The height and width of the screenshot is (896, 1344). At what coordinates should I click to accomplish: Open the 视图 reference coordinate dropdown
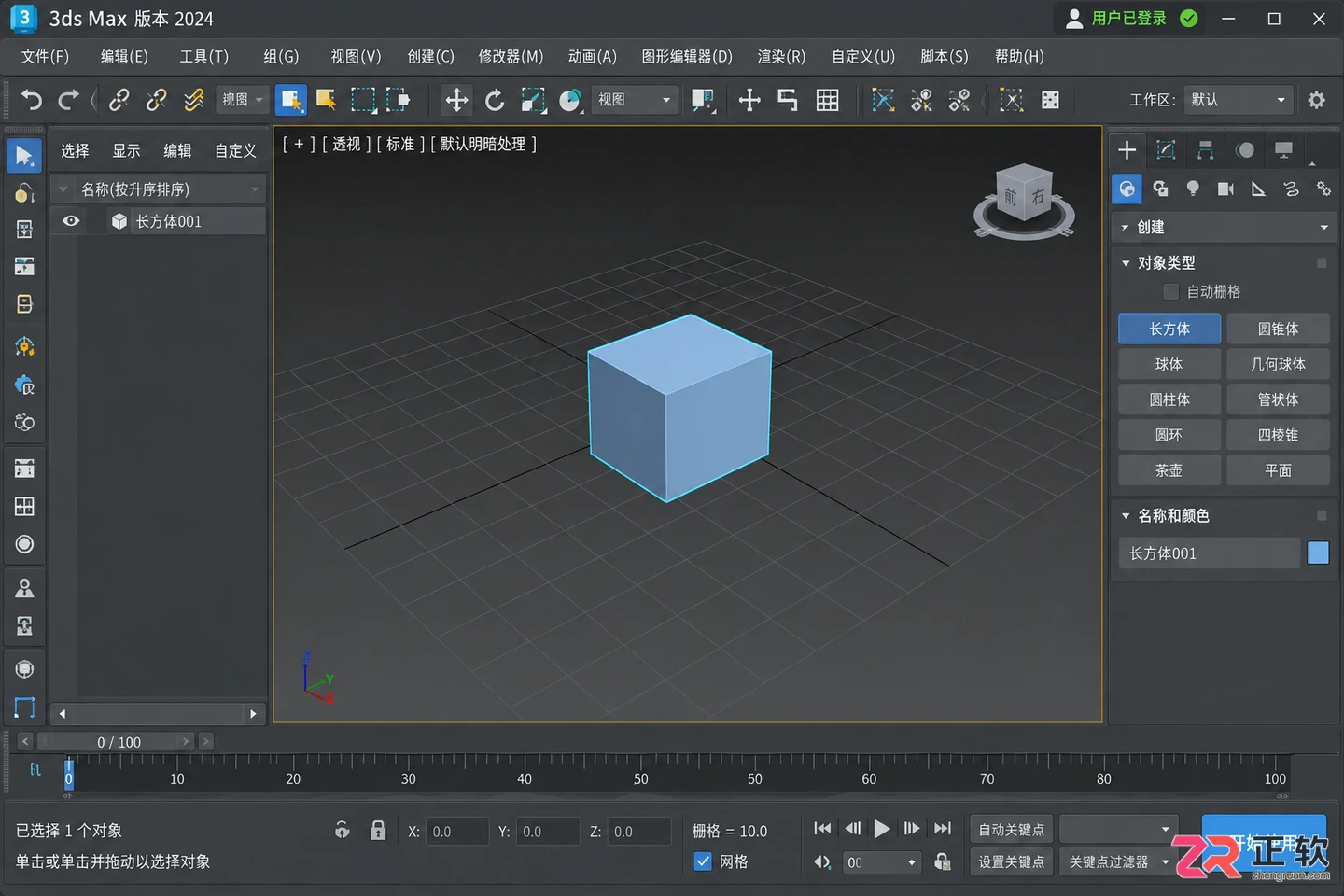(634, 100)
